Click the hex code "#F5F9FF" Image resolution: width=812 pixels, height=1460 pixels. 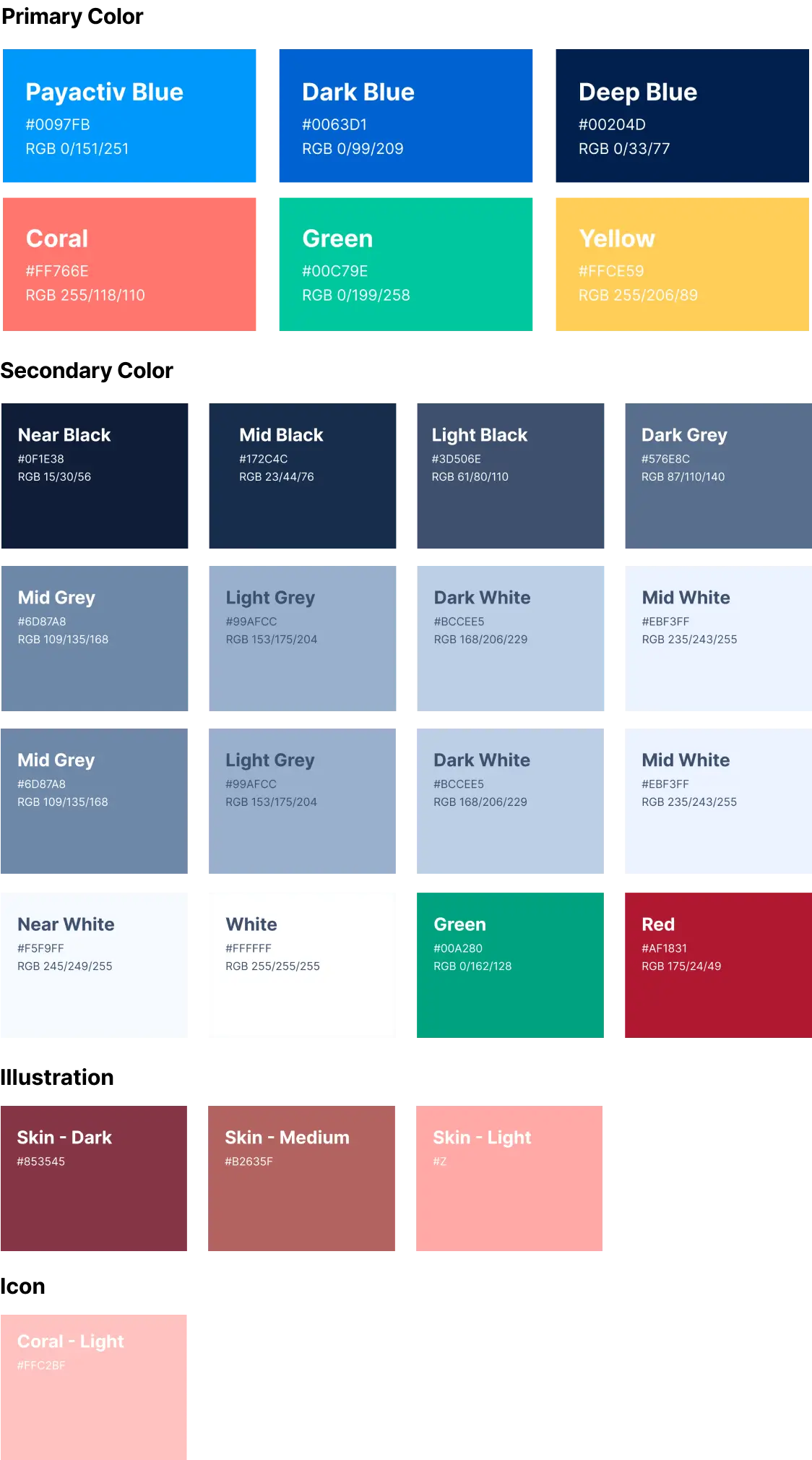pos(40,948)
